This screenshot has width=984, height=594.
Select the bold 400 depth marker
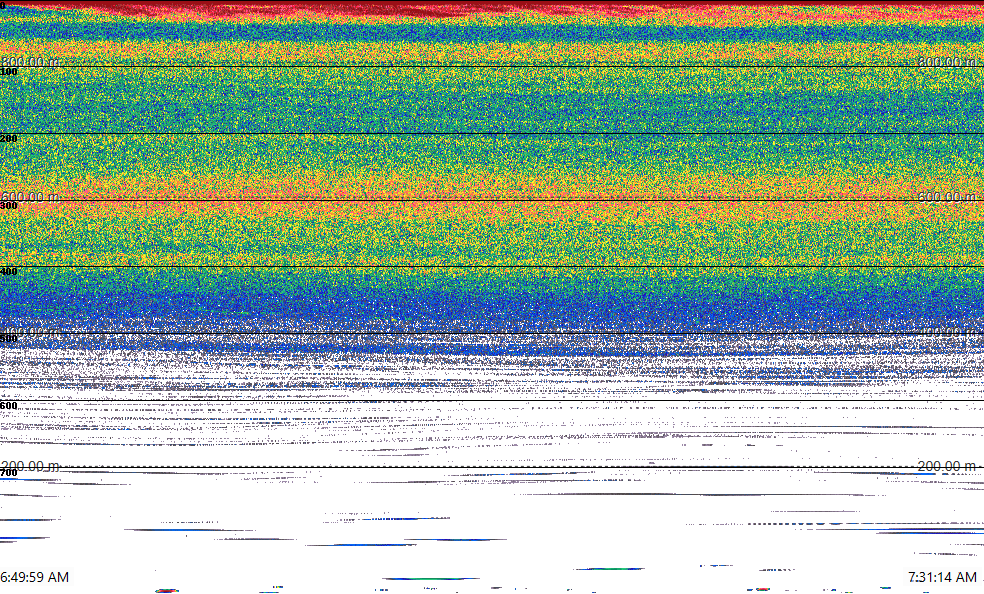point(9,272)
